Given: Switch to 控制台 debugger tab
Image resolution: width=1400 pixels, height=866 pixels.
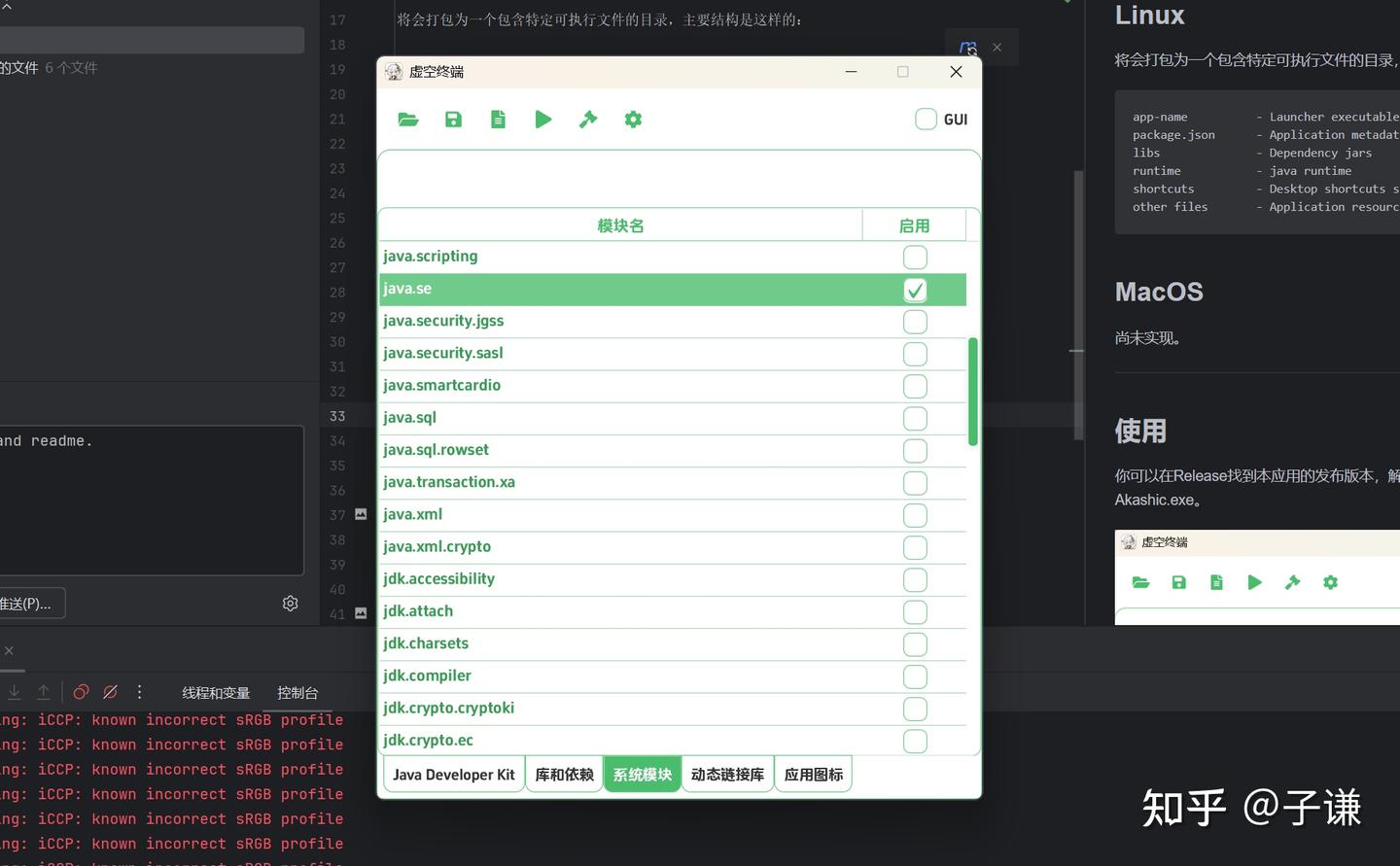Looking at the screenshot, I should (x=297, y=693).
